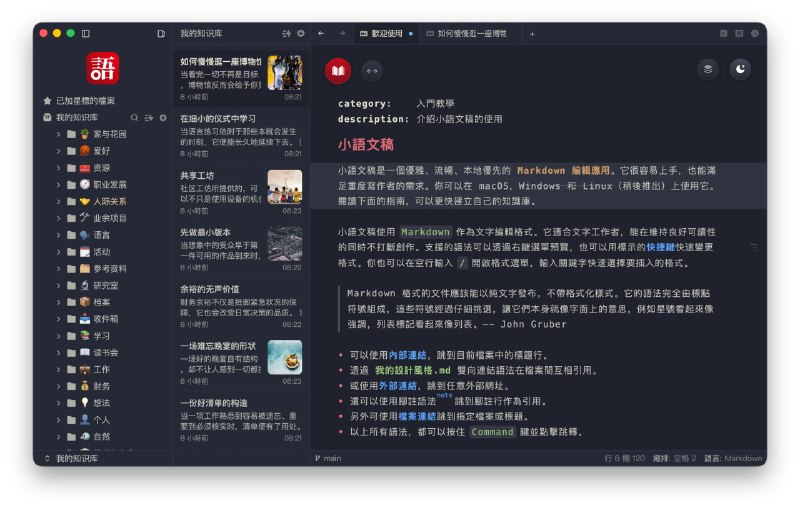Screen dimensions: 800x510
Task: Click the 共享工坊 note thumbnail image
Action: 285,187
